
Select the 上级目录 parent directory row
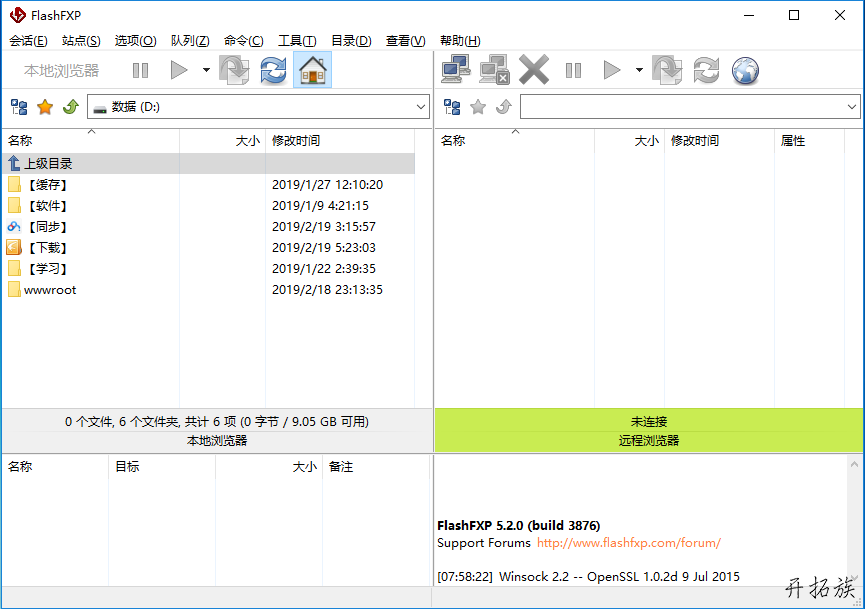pyautogui.click(x=209, y=163)
